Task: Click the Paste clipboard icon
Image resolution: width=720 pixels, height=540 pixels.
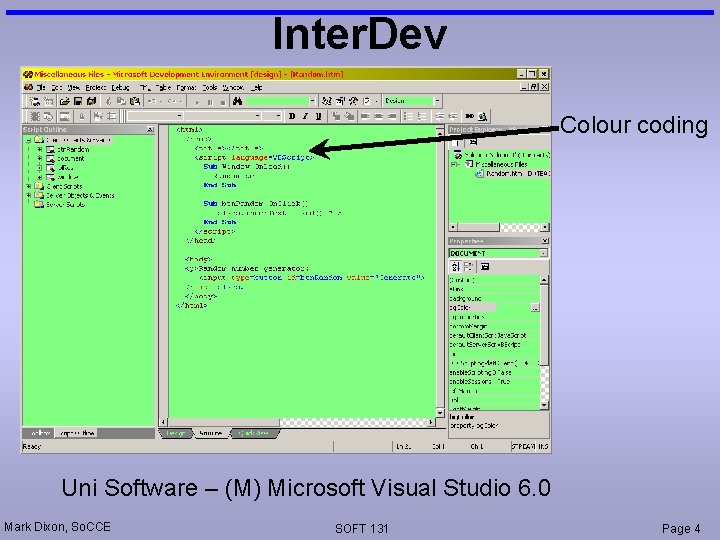Action: (135, 101)
